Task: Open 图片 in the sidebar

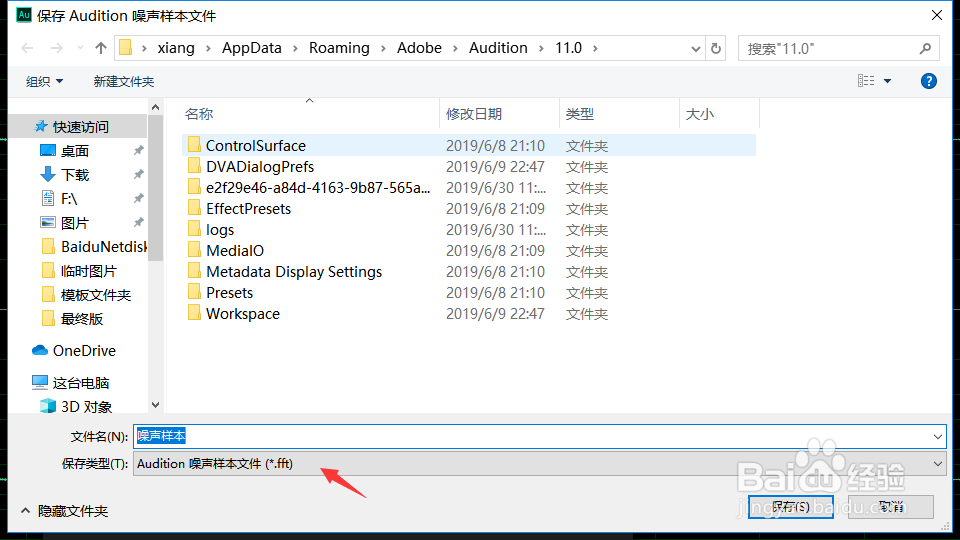Action: 75,223
